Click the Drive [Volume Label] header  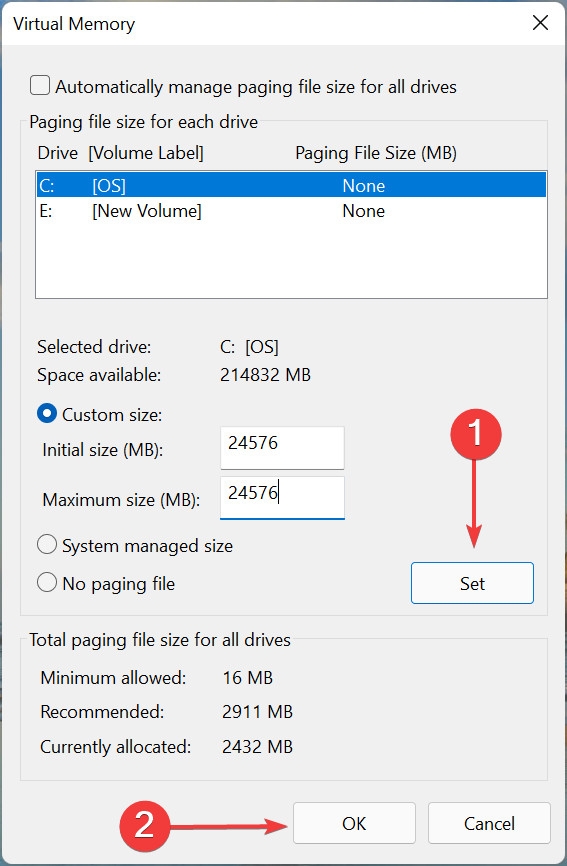[x=120, y=153]
